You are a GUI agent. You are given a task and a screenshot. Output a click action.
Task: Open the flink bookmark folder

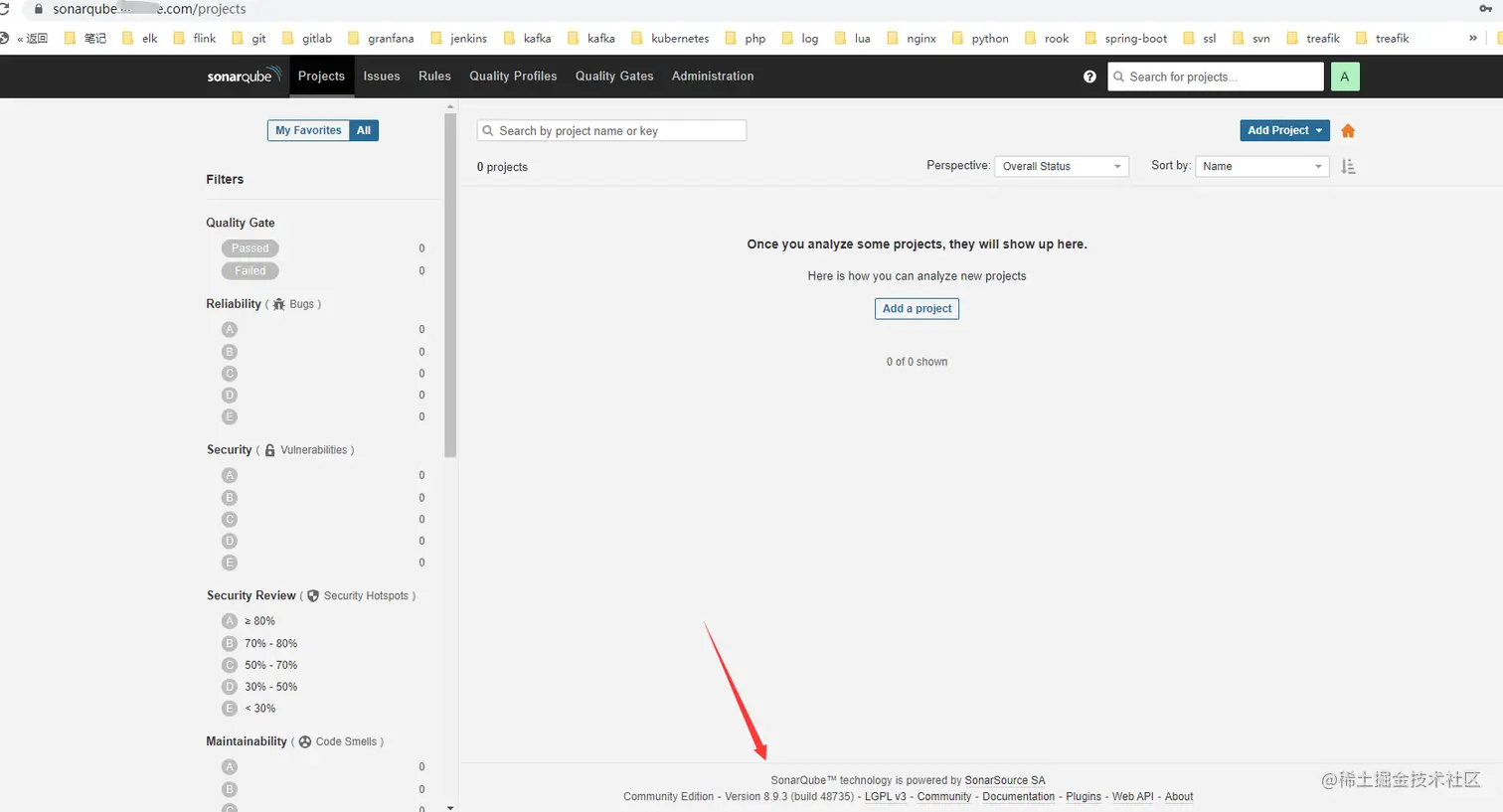[x=195, y=38]
